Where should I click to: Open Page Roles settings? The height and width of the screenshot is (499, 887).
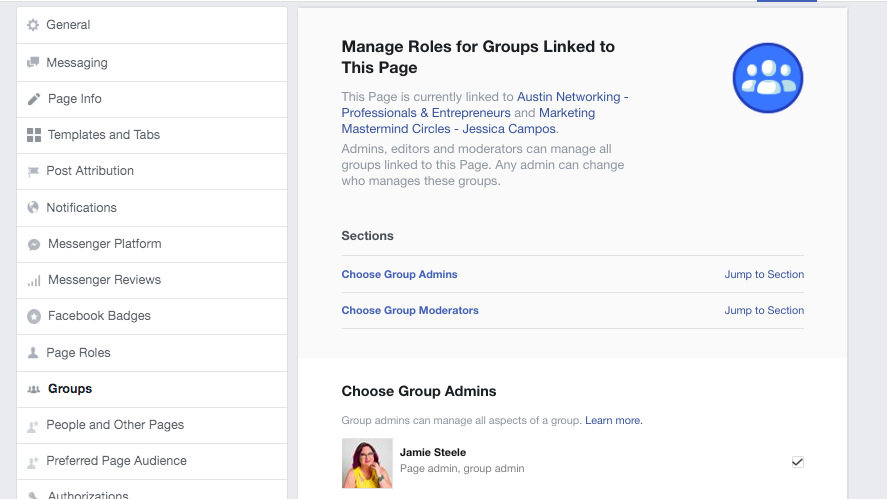78,353
